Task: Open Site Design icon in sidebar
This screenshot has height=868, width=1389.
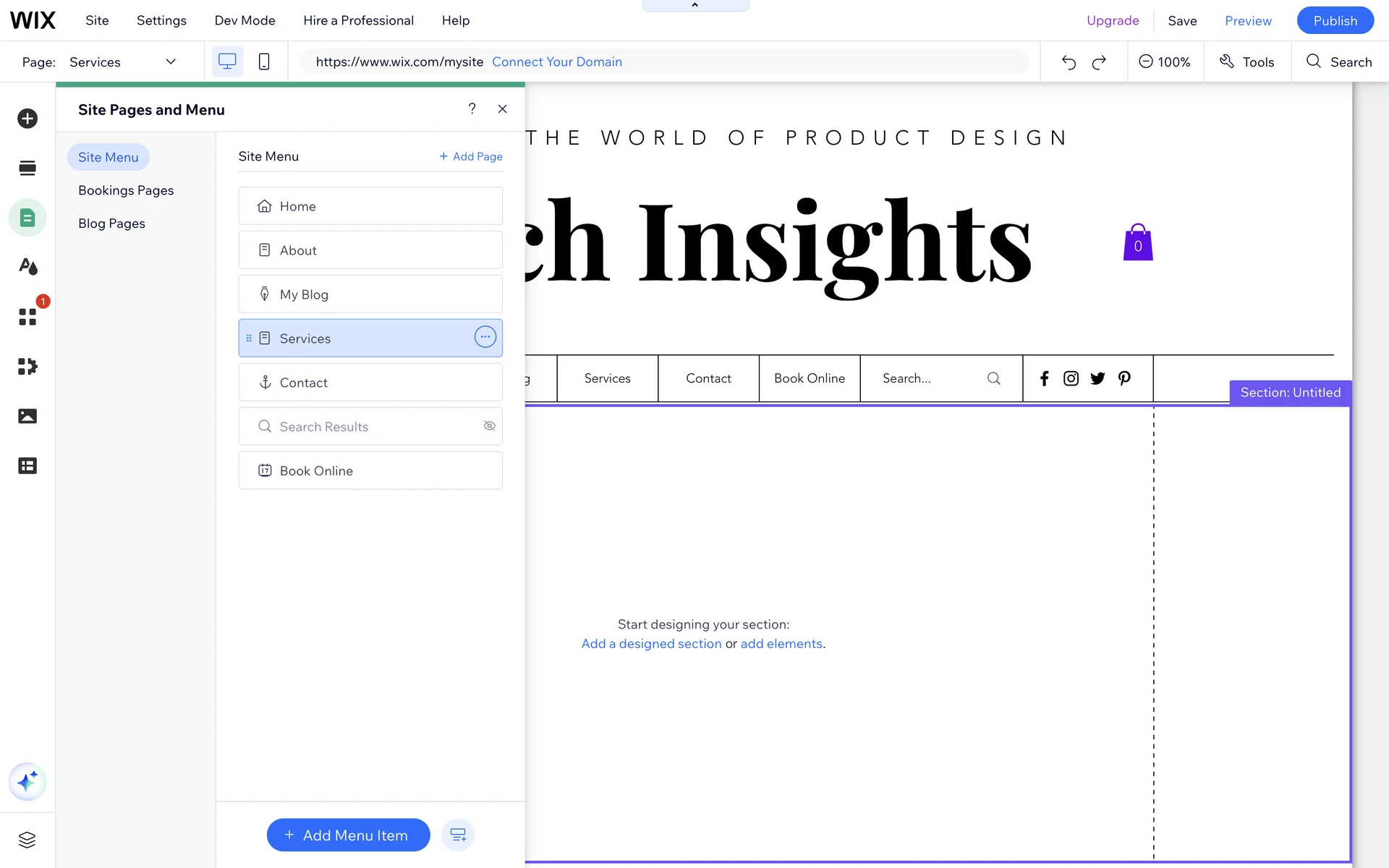Action: (x=27, y=267)
